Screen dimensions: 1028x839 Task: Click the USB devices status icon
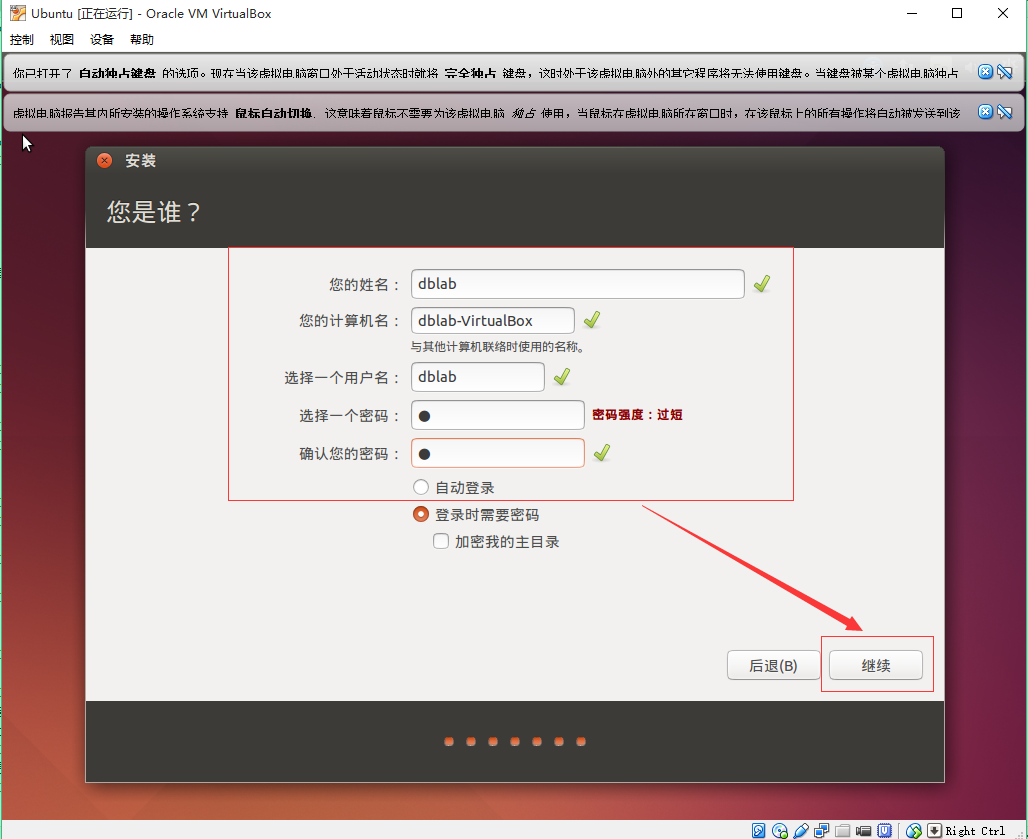tap(801, 830)
